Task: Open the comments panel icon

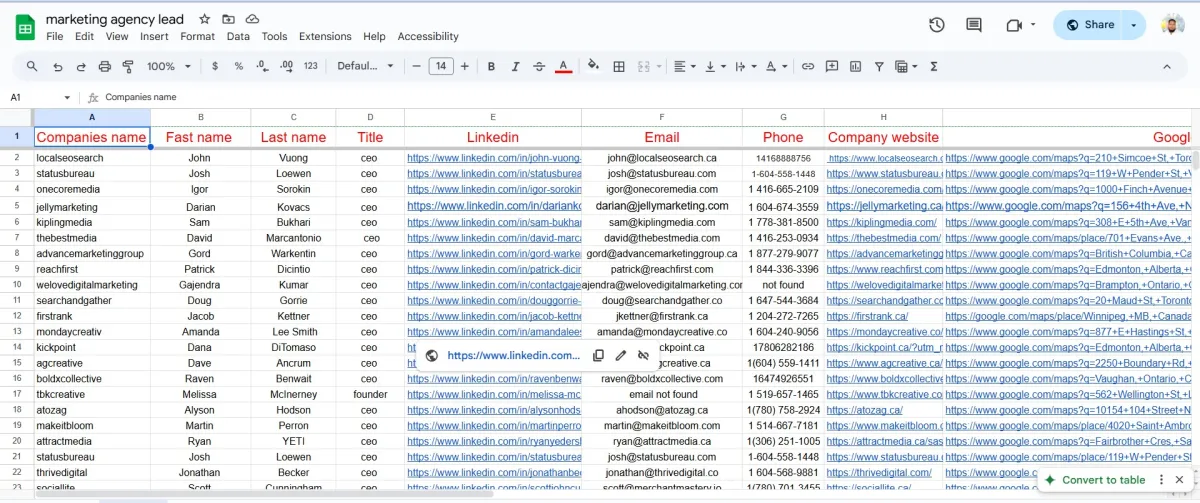Action: (x=974, y=25)
